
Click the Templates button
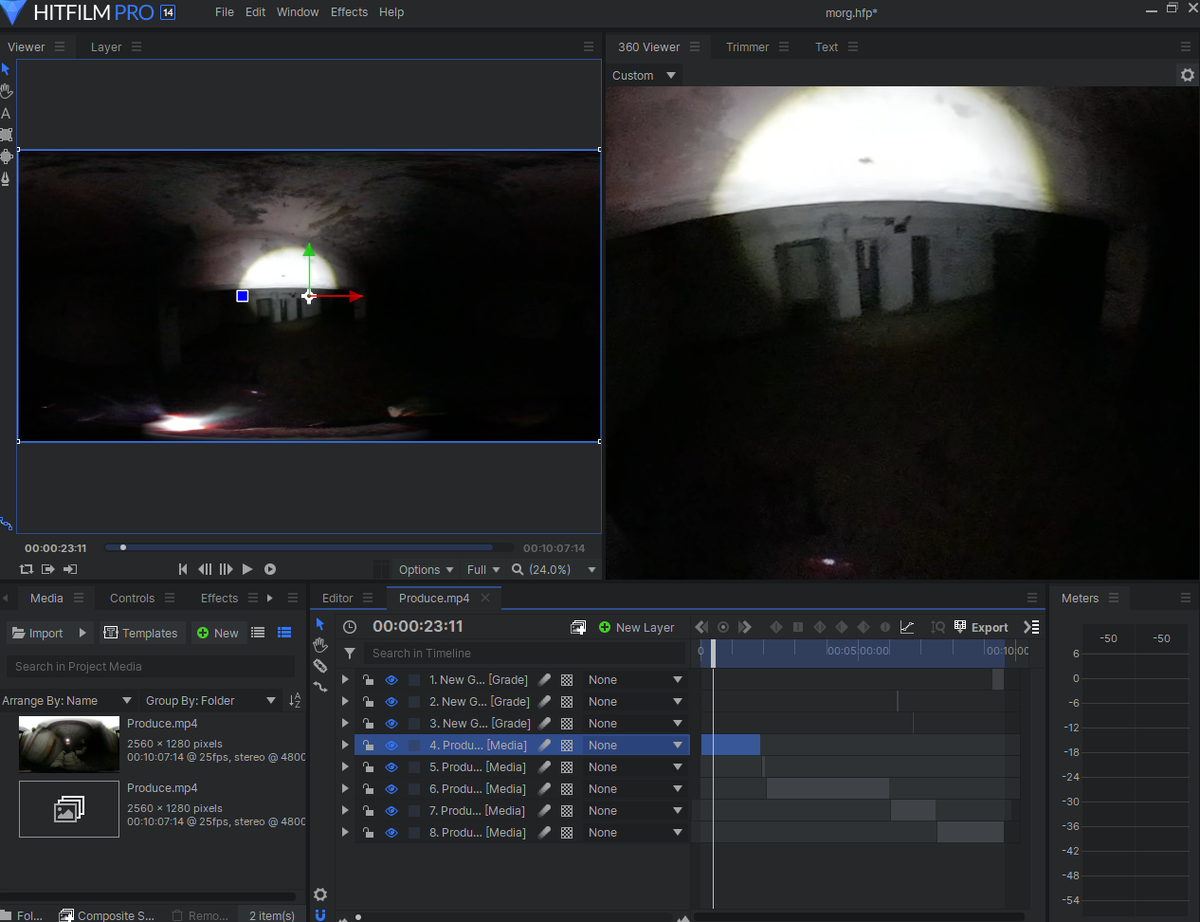pyautogui.click(x=141, y=633)
